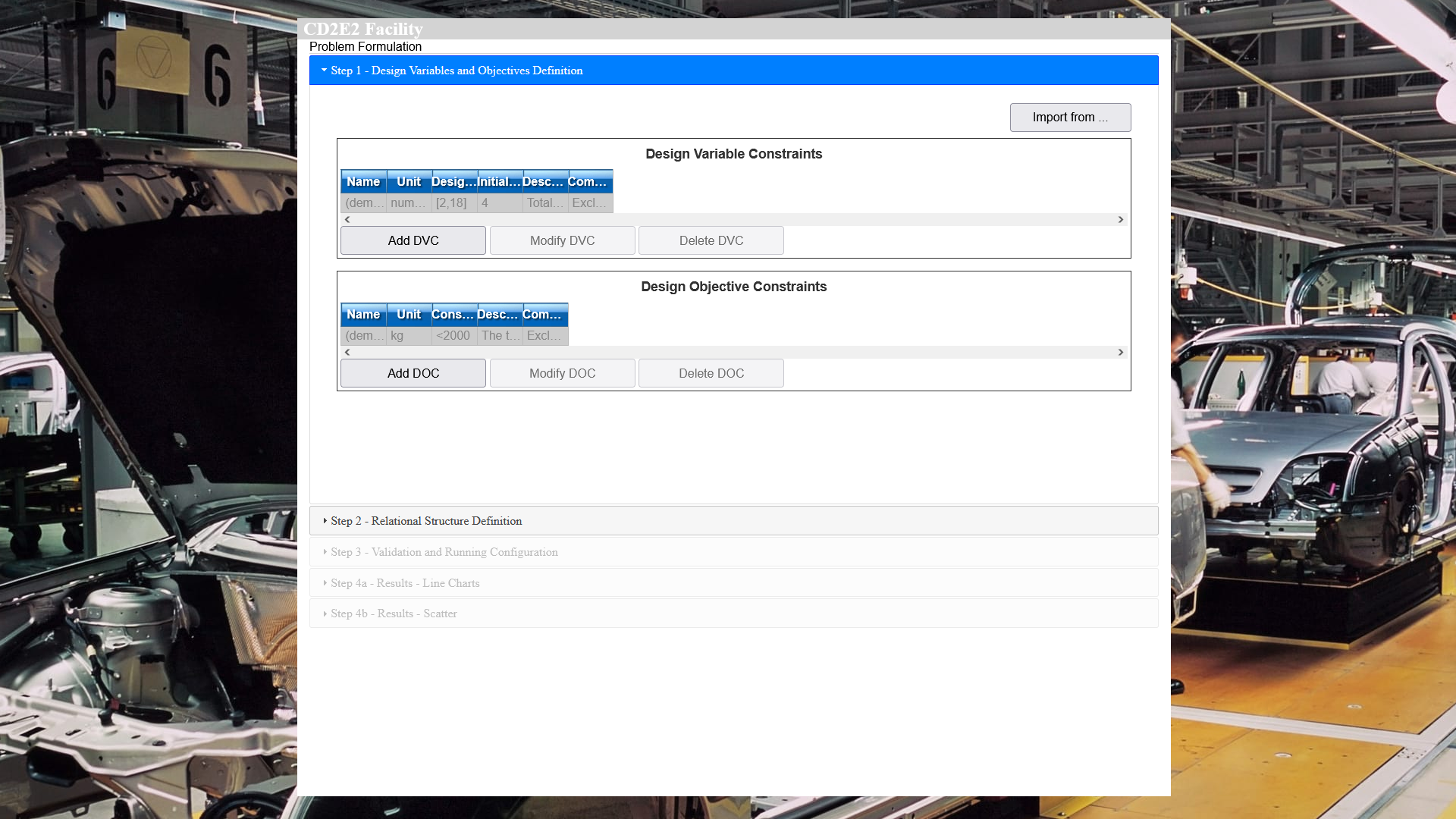The width and height of the screenshot is (1456, 819).
Task: Open the Step 4b Results Scatter panel
Action: 394,613
